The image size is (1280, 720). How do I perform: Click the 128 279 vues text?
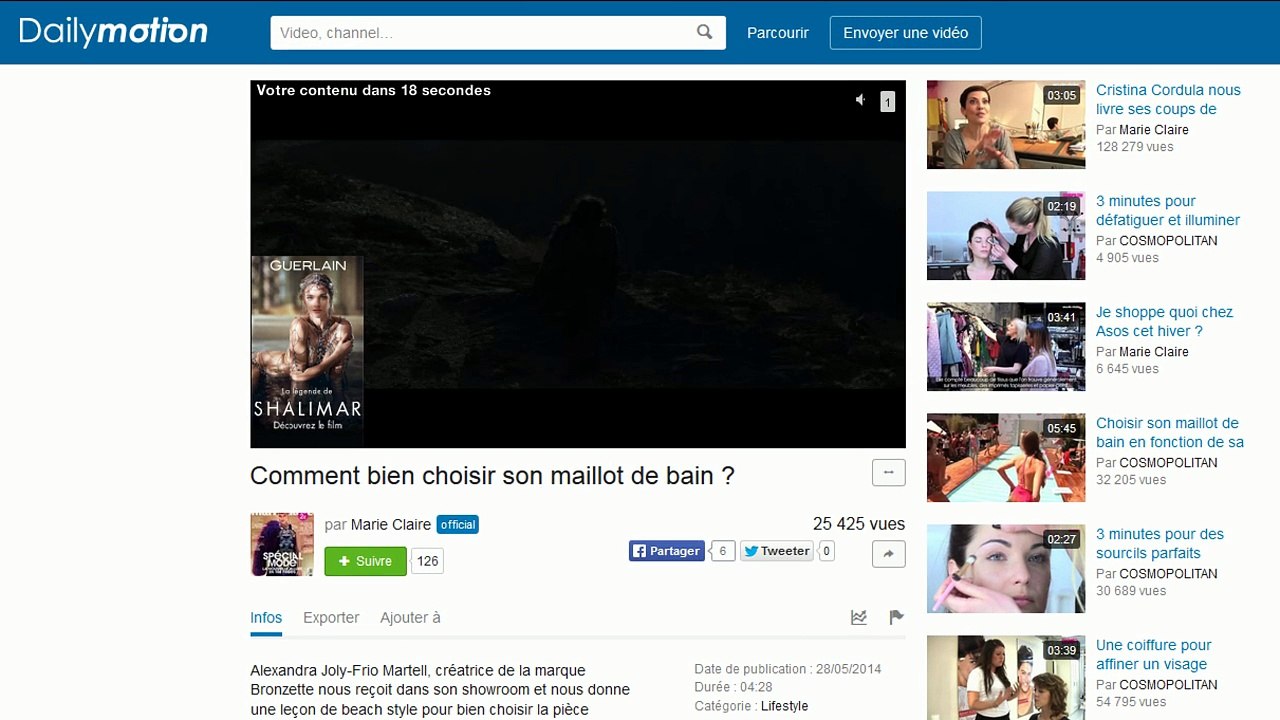point(1135,147)
